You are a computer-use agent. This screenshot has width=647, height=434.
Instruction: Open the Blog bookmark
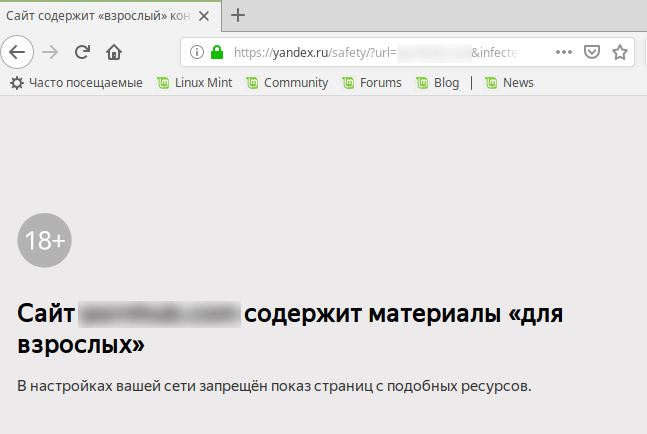click(437, 83)
